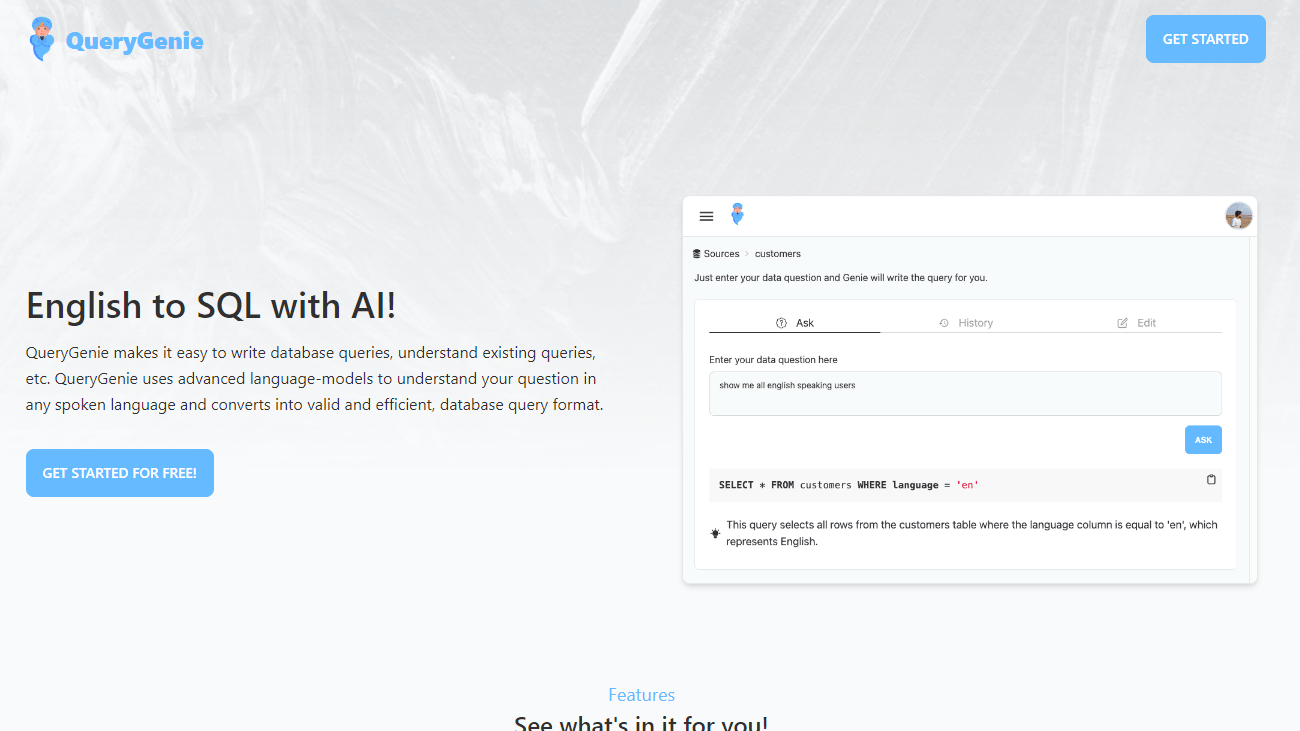1300x731 pixels.
Task: Click the QueryGenie brand name text
Action: pyautogui.click(x=134, y=41)
